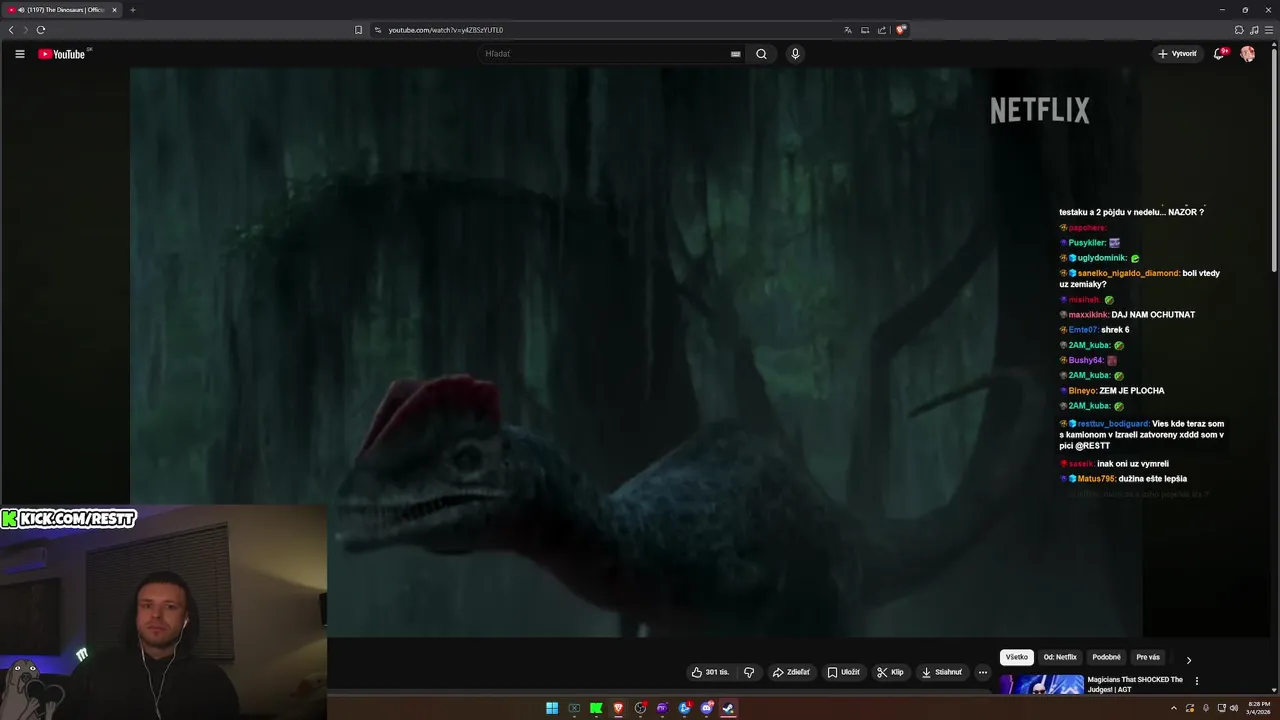Click the cast/picture-in-picture icon in address bar
Image resolution: width=1280 pixels, height=720 pixels.
pos(865,30)
